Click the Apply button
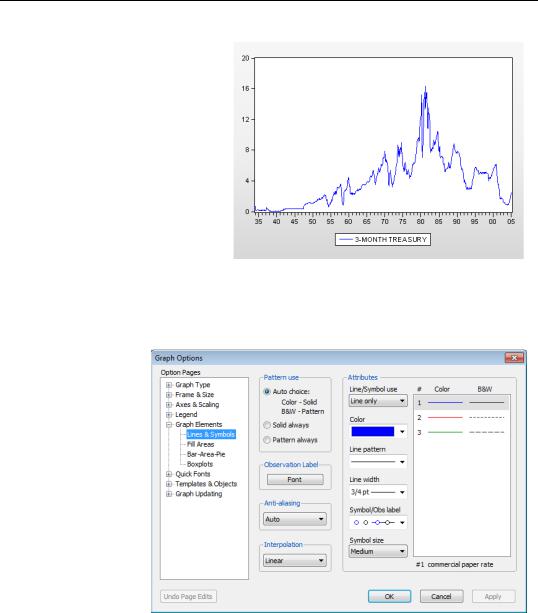This screenshot has height=613, width=538. point(493,597)
